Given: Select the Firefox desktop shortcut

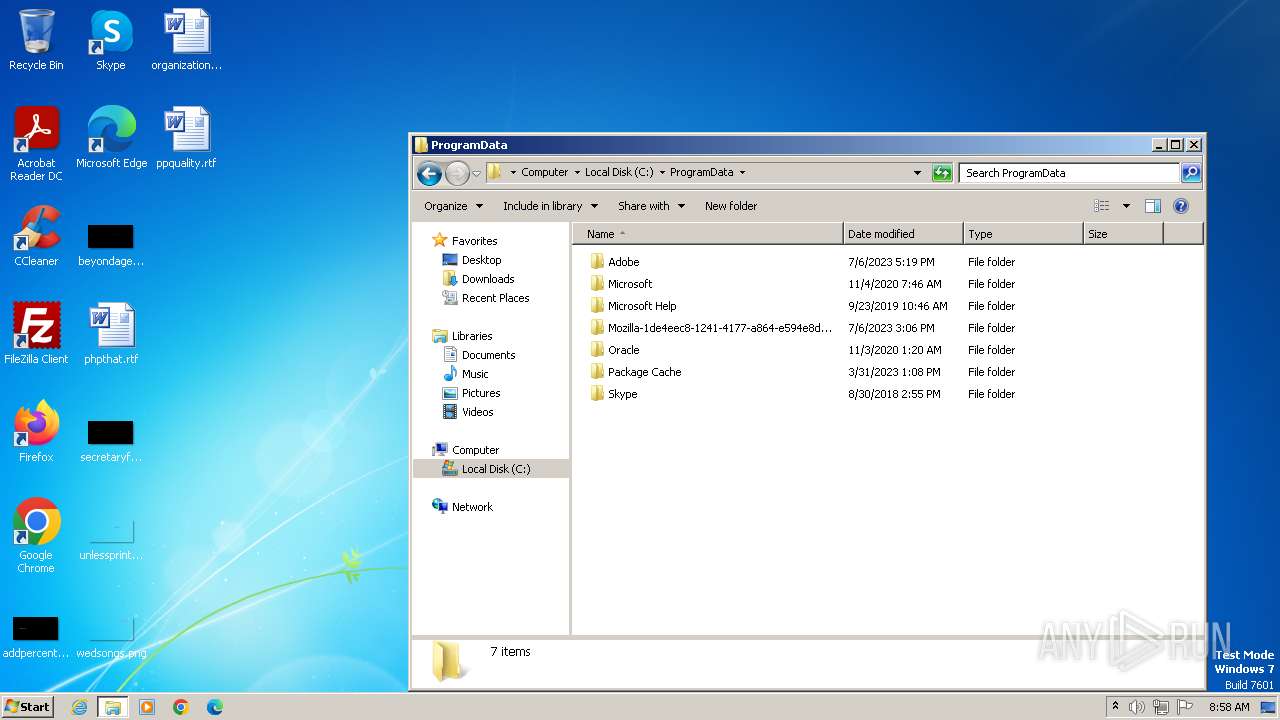Looking at the screenshot, I should 36,432.
